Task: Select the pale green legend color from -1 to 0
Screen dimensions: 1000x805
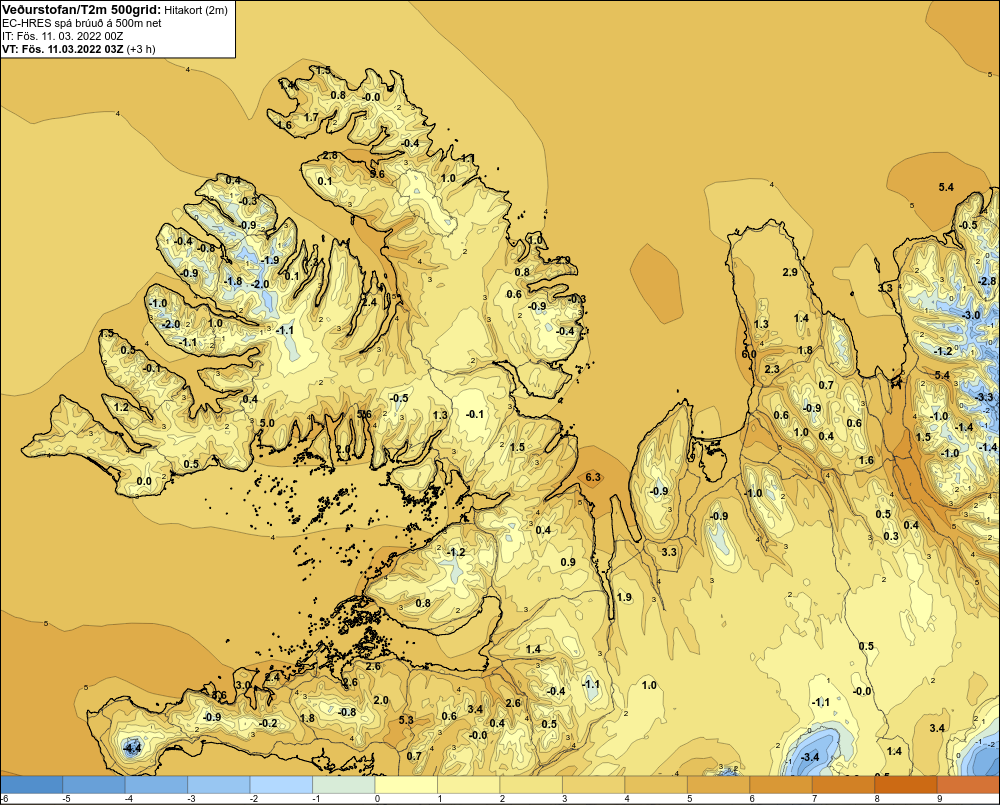Action: click(344, 785)
